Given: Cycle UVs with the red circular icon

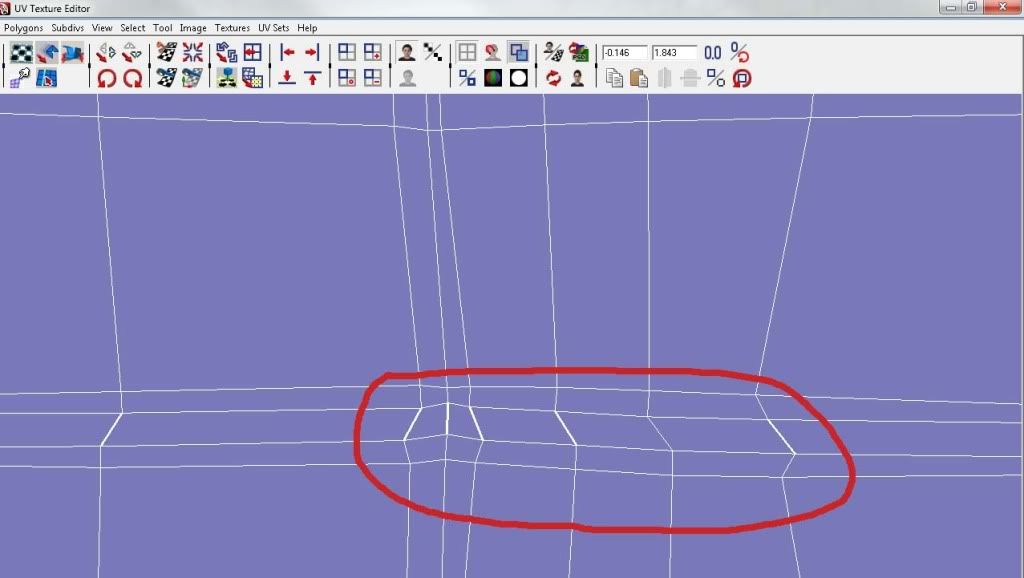Looking at the screenshot, I should pyautogui.click(x=741, y=78).
